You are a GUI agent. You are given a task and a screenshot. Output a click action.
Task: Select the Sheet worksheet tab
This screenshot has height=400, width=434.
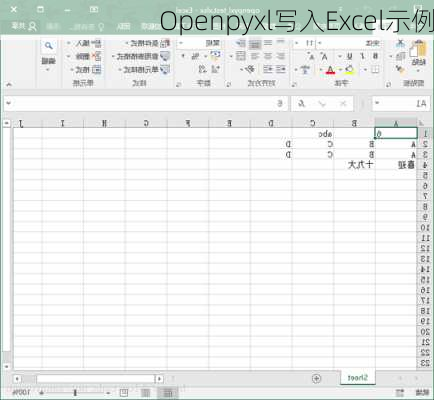[357, 378]
